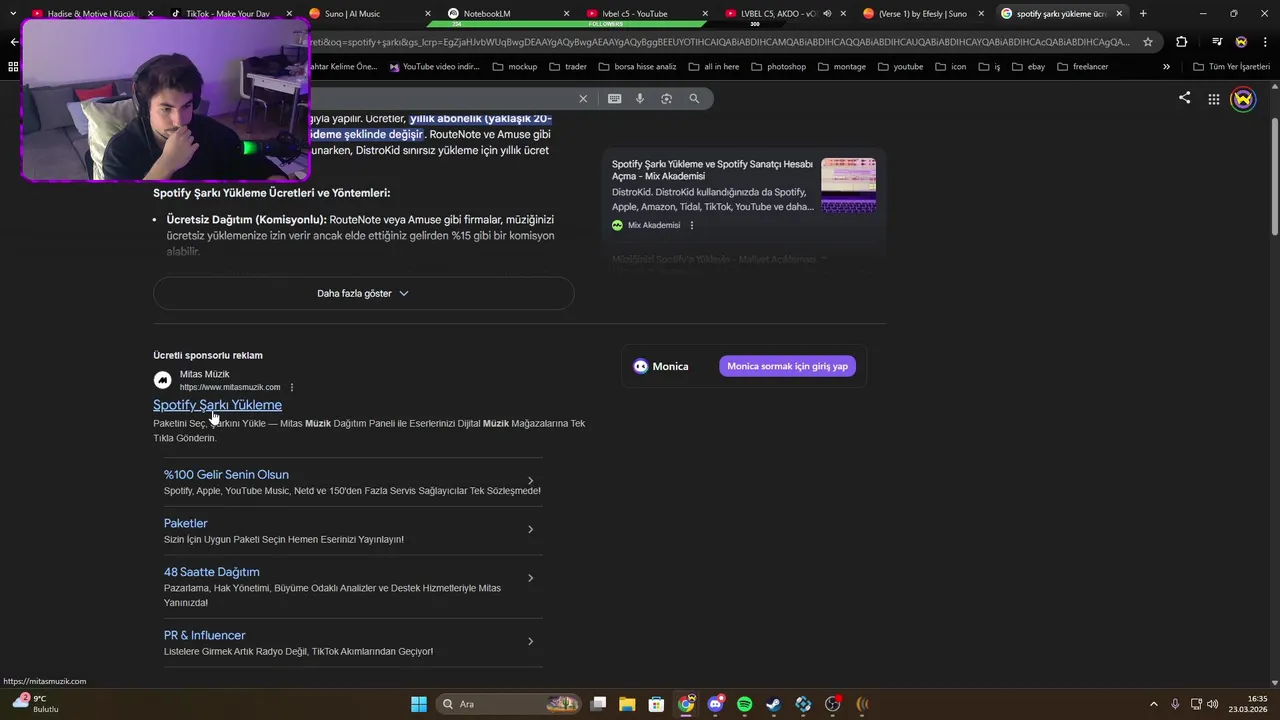Image resolution: width=1280 pixels, height=720 pixels.
Task: Expand the Paketler sitelink chevron
Action: point(530,529)
